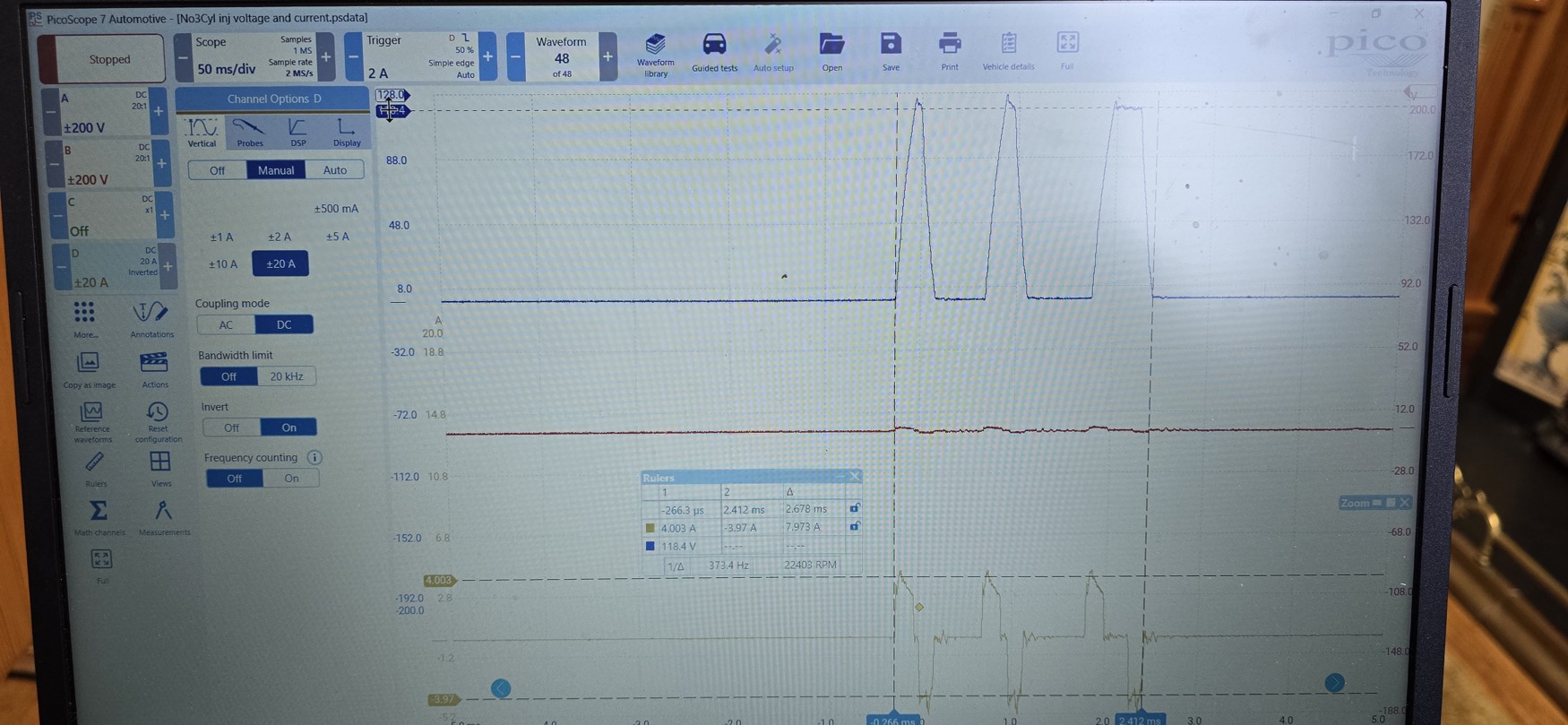Click the pan right arrow on graph
The height and width of the screenshot is (725, 1568).
[1334, 683]
